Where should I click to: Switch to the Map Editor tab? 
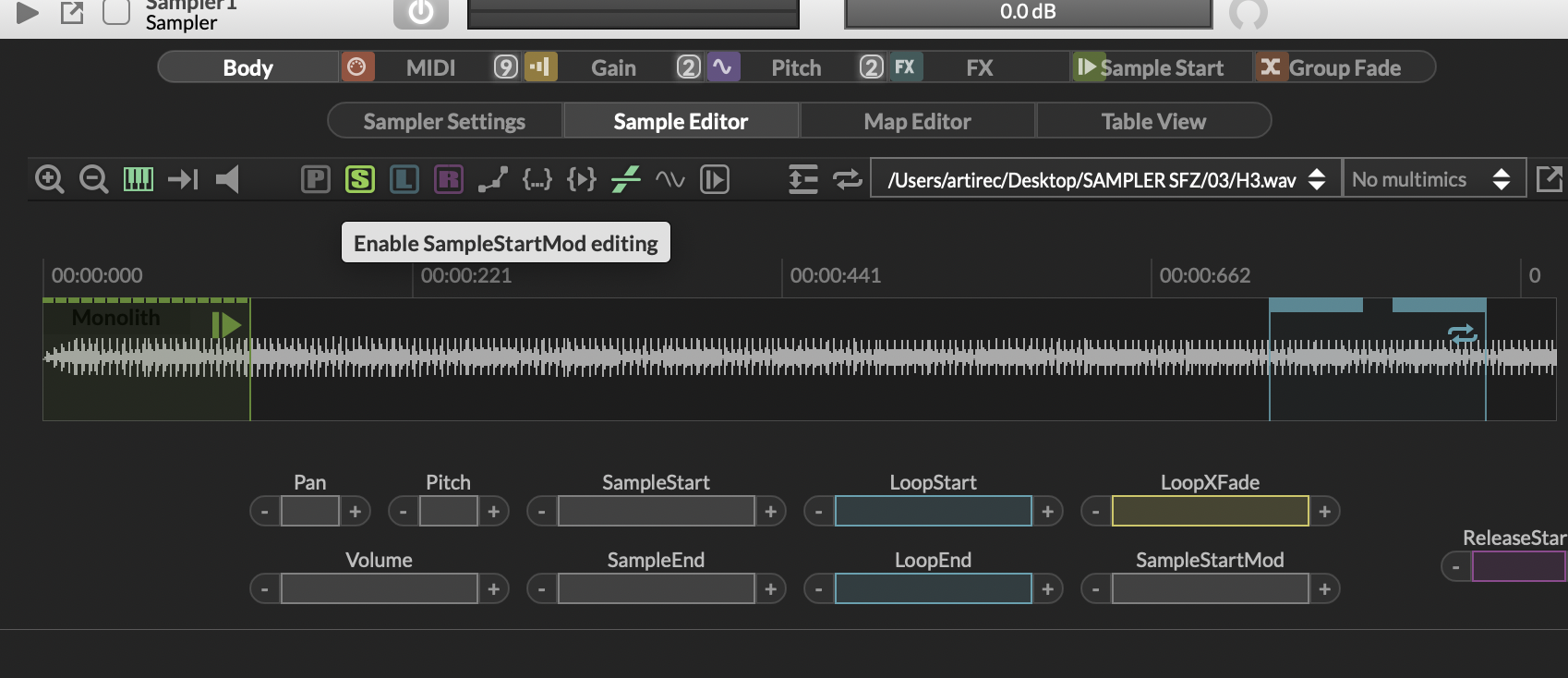coord(917,121)
